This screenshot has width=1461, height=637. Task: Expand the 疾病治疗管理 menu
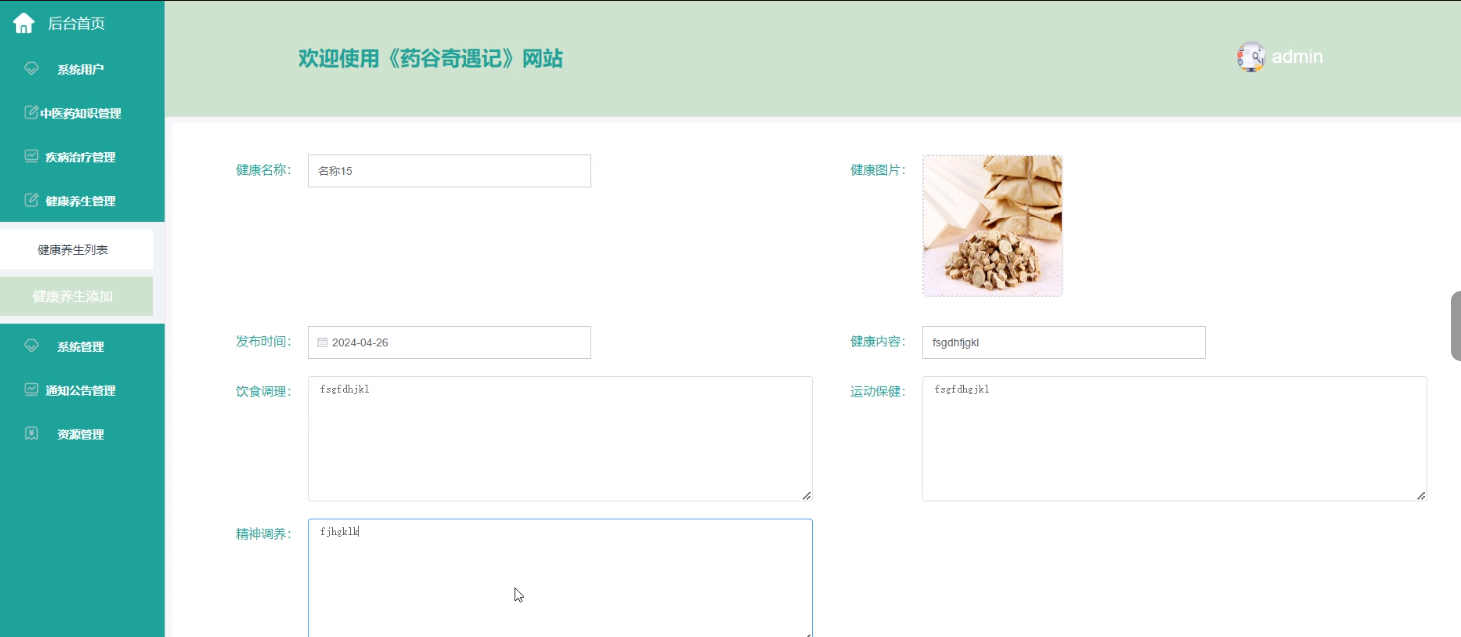[82, 157]
